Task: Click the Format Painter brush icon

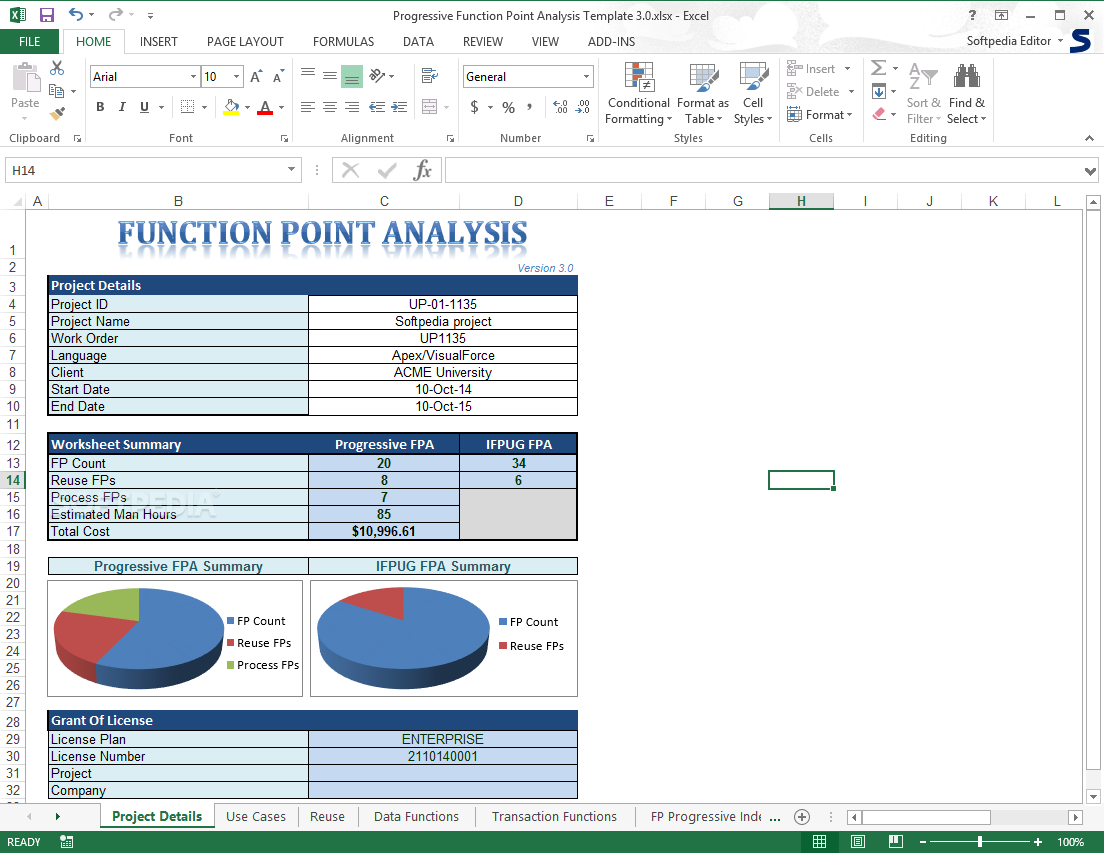Action: (57, 113)
